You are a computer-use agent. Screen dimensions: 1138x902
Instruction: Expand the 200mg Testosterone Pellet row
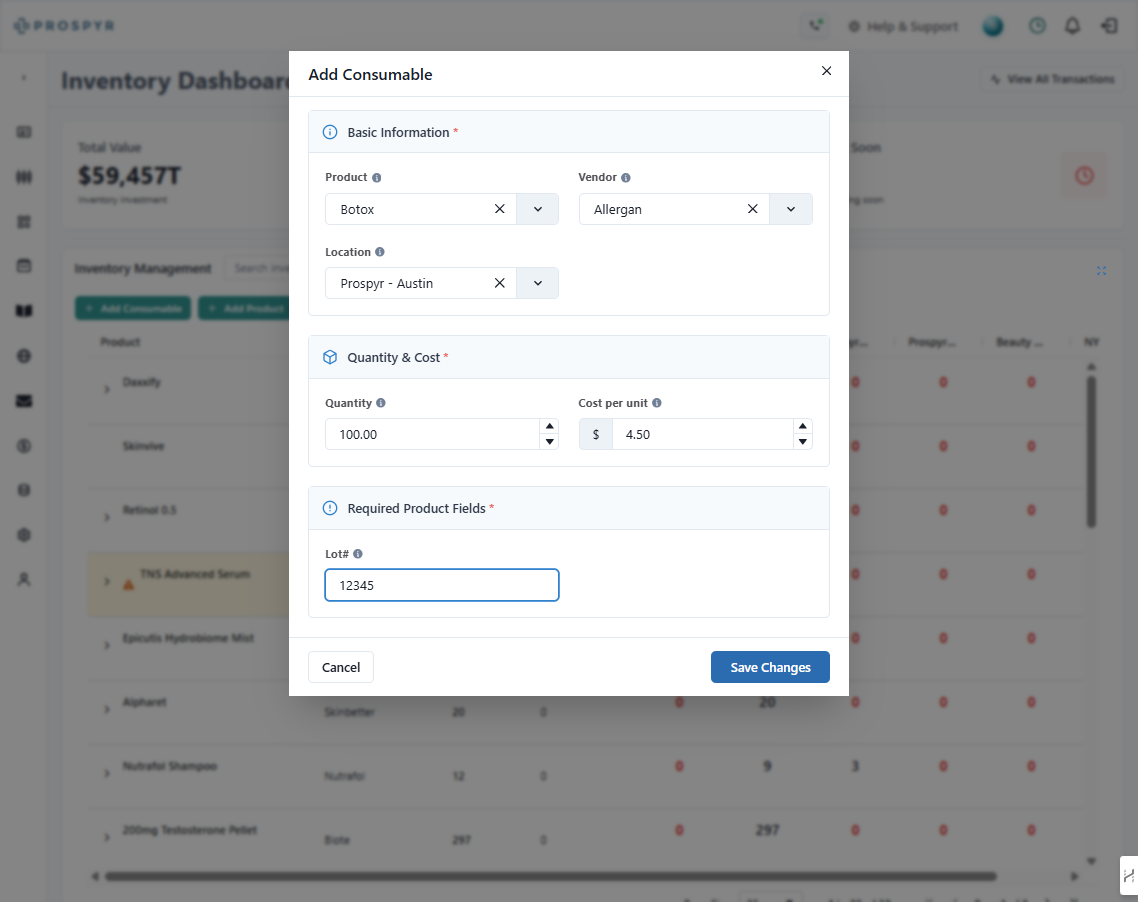coord(107,837)
